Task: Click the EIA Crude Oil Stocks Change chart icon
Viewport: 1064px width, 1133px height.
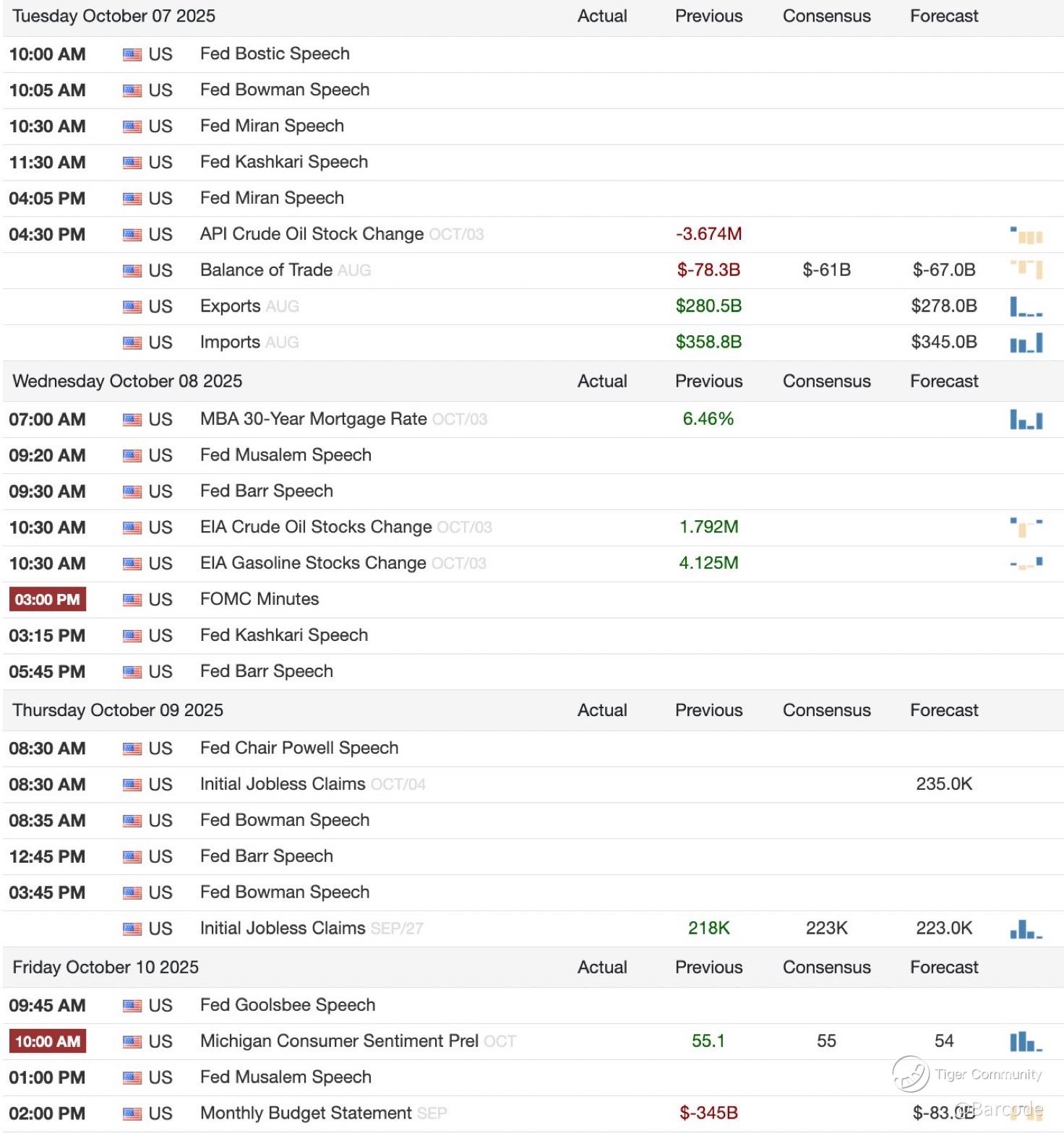Action: point(1026,527)
